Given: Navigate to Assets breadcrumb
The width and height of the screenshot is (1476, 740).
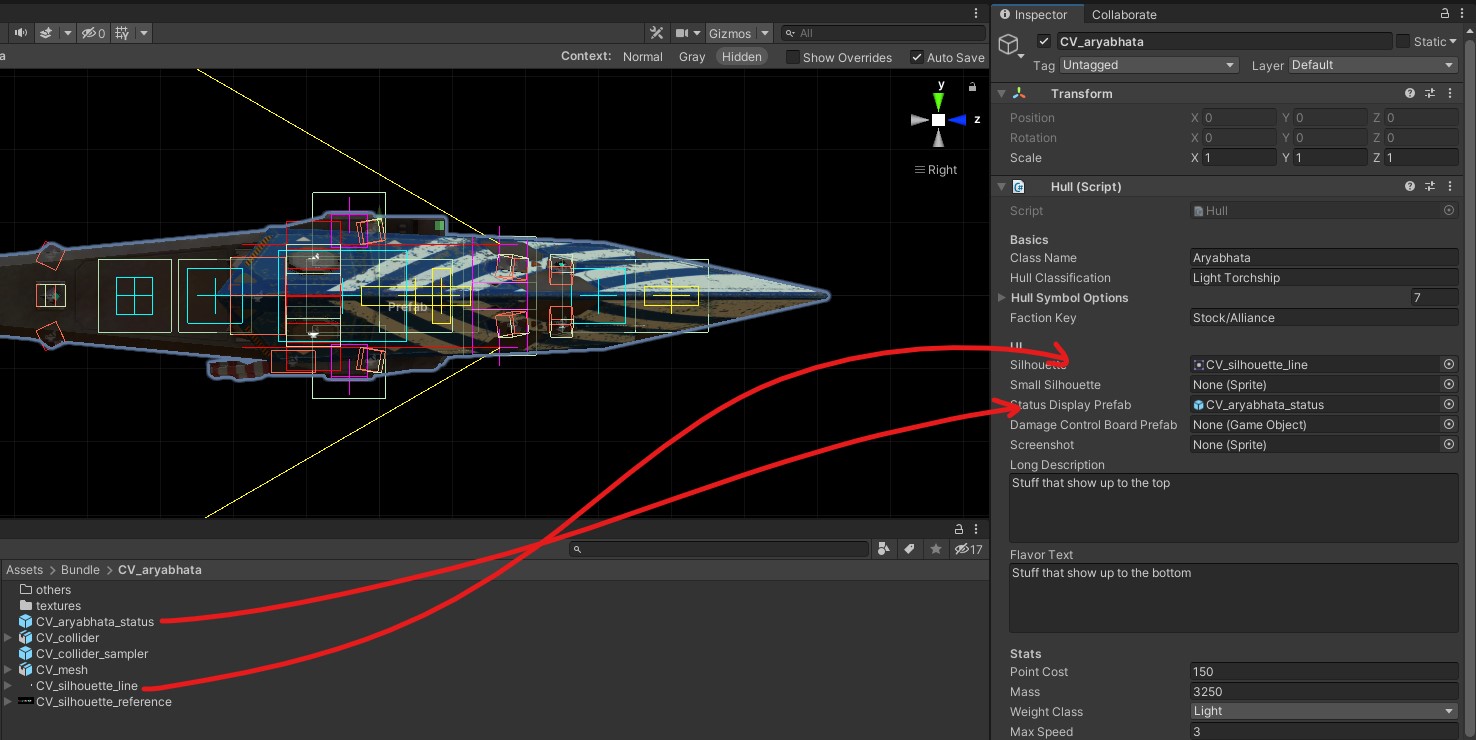Looking at the screenshot, I should coord(25,570).
